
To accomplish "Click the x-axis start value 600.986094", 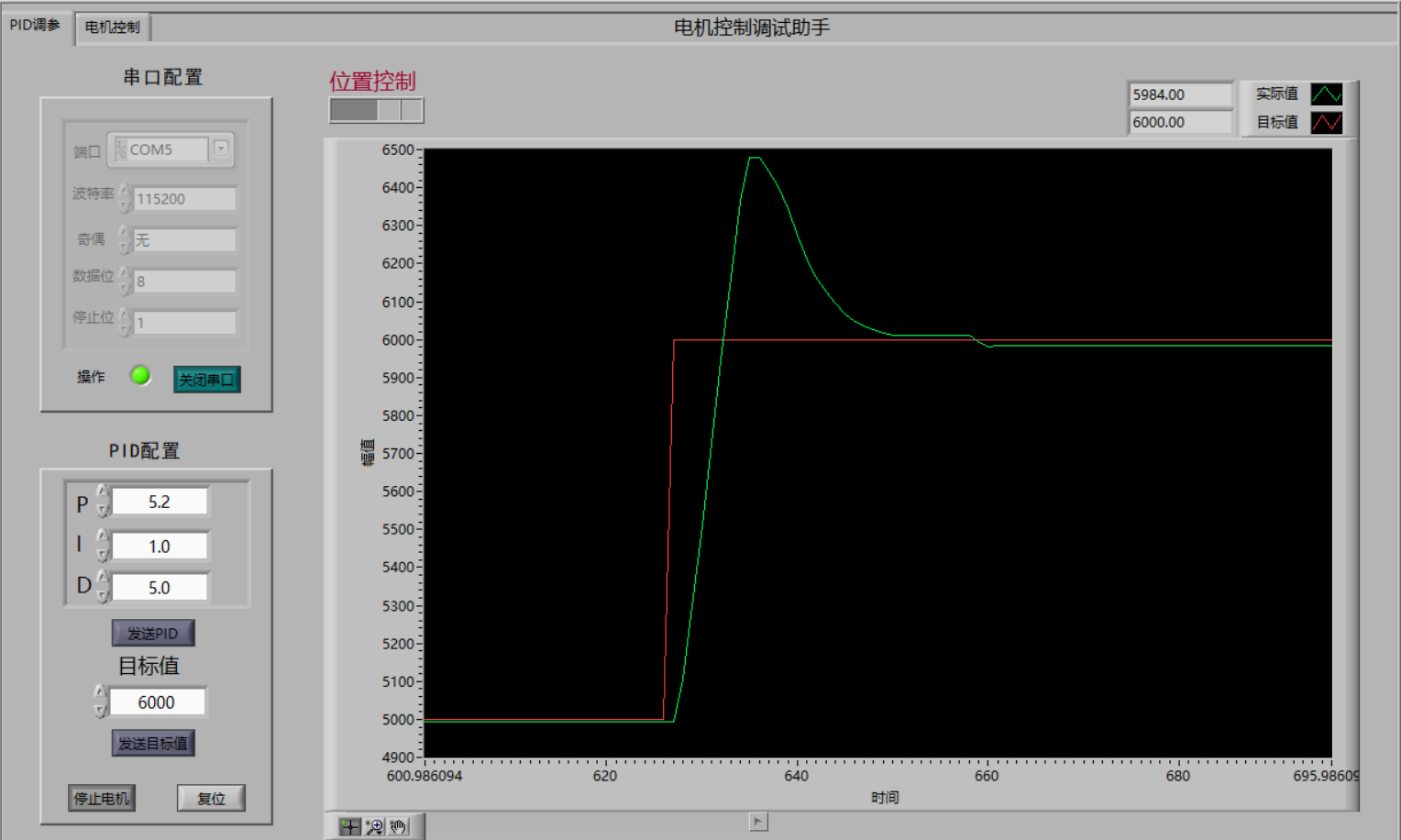I will 423,775.
